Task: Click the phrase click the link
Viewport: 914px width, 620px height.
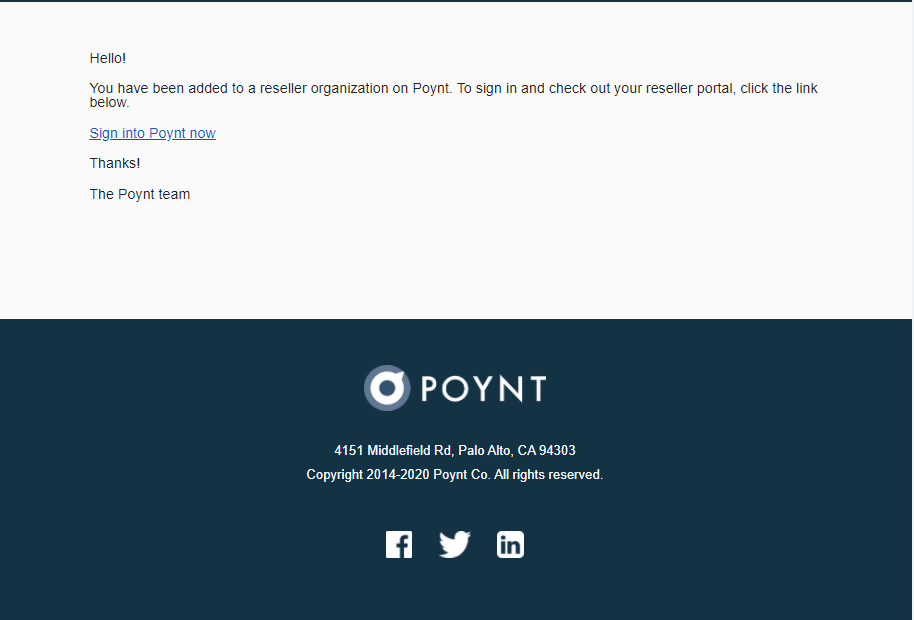Action: [x=779, y=88]
